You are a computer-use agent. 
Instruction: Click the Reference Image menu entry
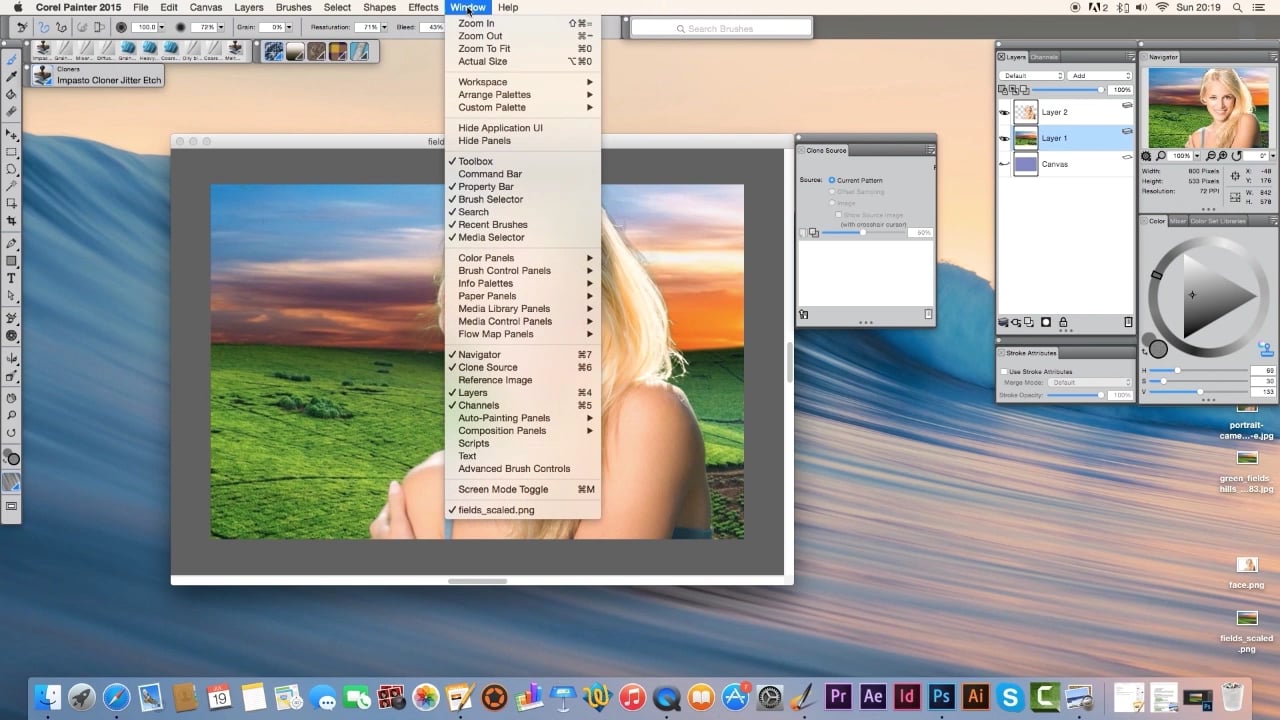[x=495, y=380]
